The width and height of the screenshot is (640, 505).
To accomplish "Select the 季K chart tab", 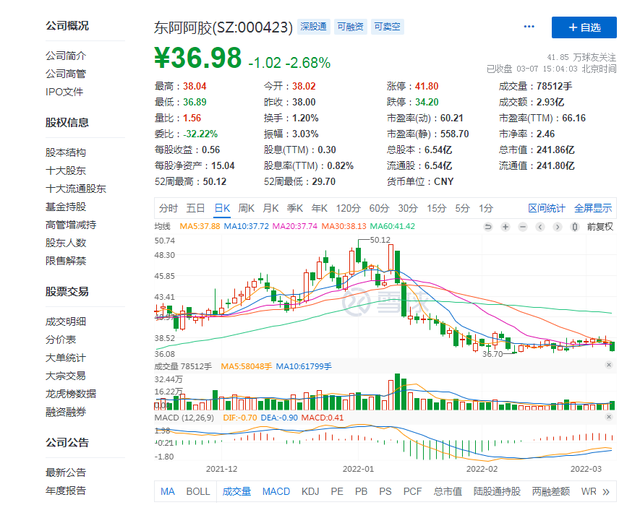I will tap(295, 209).
